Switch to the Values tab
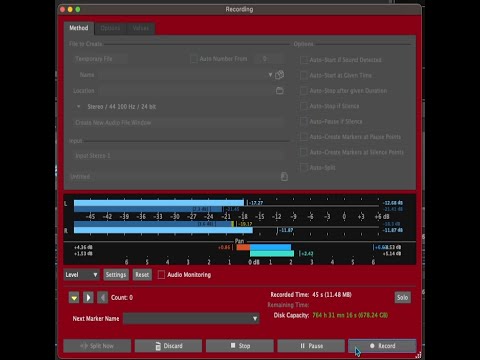480x360 pixels. [x=141, y=28]
